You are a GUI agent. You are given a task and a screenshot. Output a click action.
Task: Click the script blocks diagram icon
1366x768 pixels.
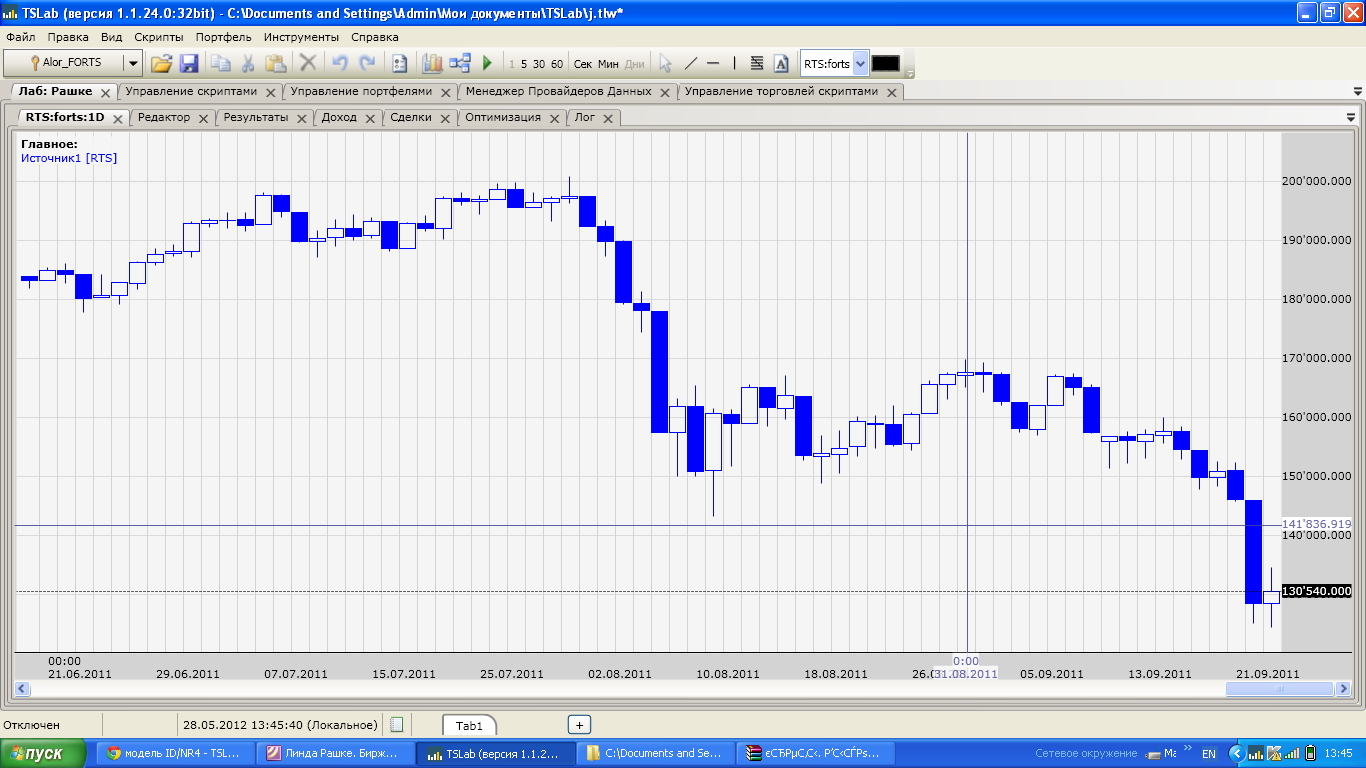(x=460, y=63)
